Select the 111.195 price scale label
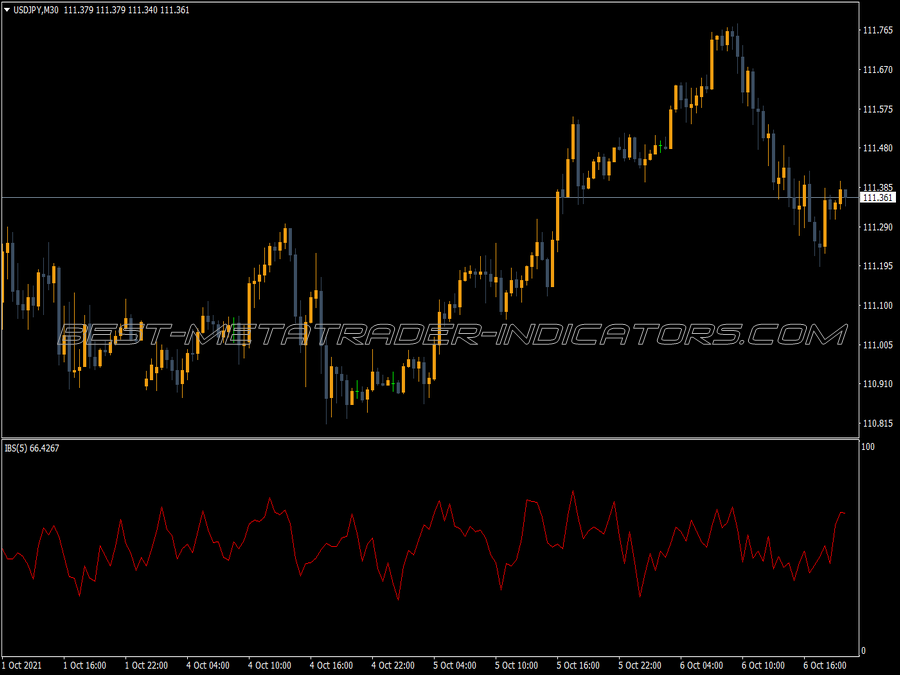The height and width of the screenshot is (675, 900). 878,266
